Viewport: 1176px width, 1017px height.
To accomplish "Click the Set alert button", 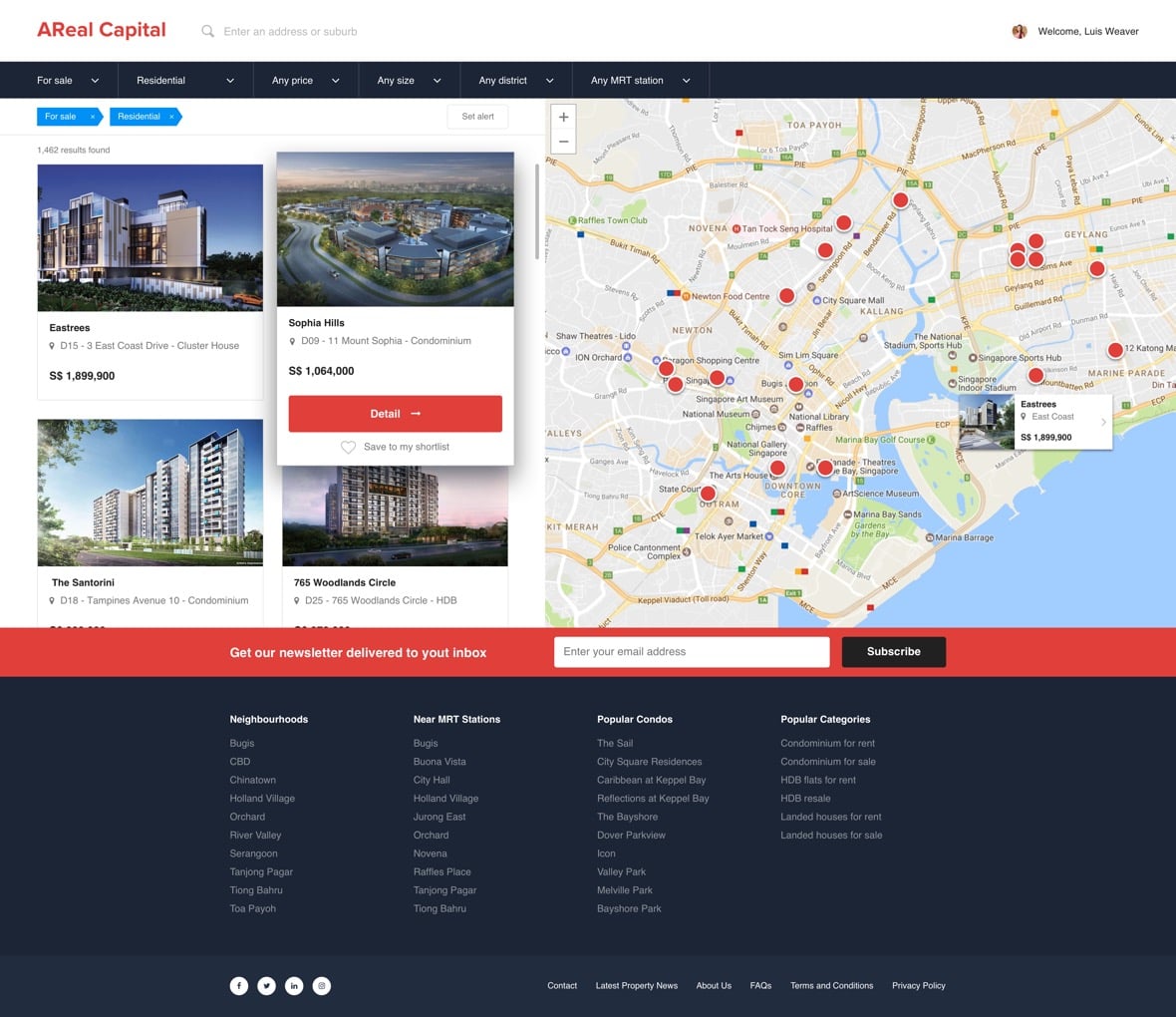I will point(477,117).
